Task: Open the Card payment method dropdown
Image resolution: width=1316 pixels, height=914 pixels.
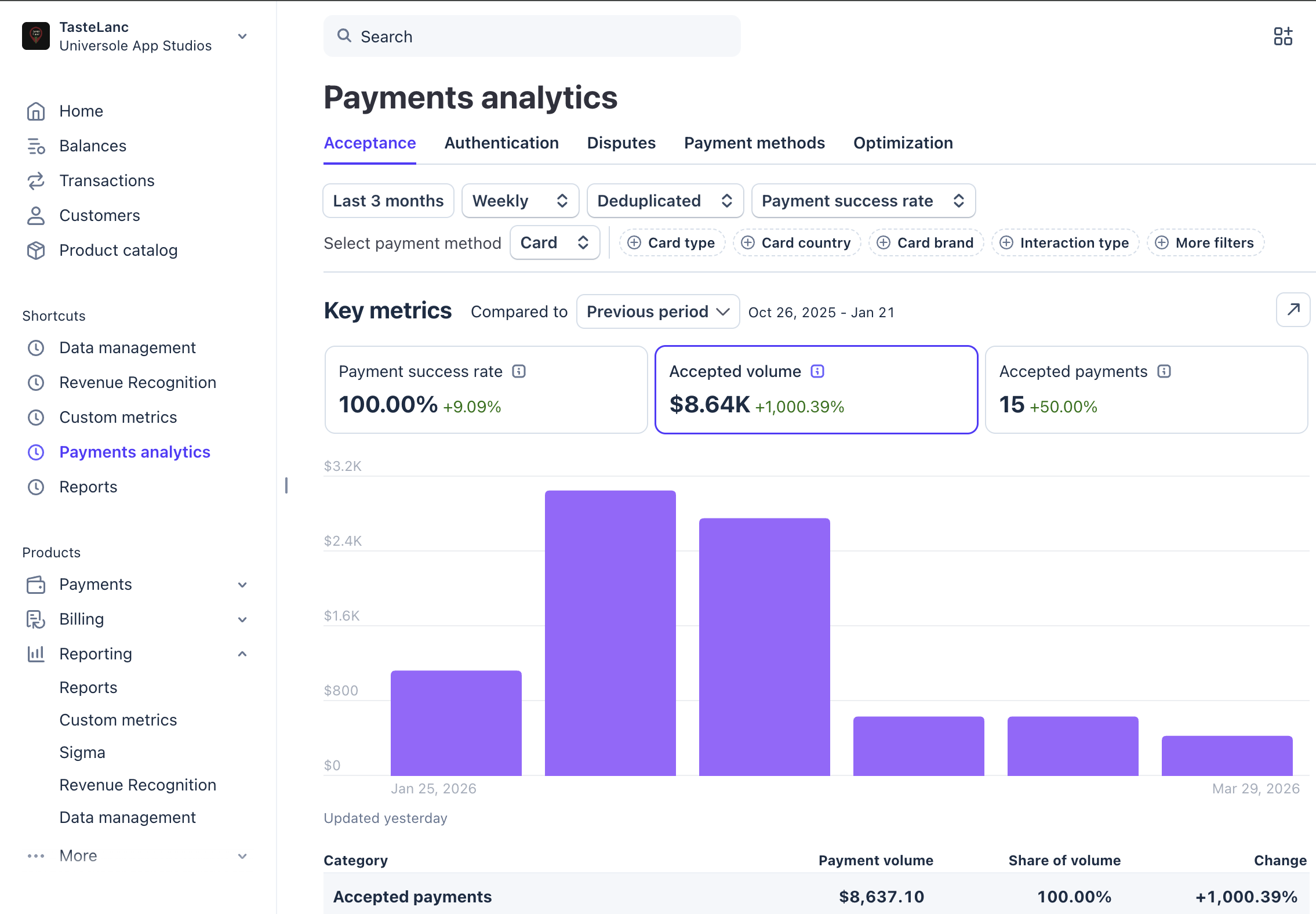Action: pos(555,242)
